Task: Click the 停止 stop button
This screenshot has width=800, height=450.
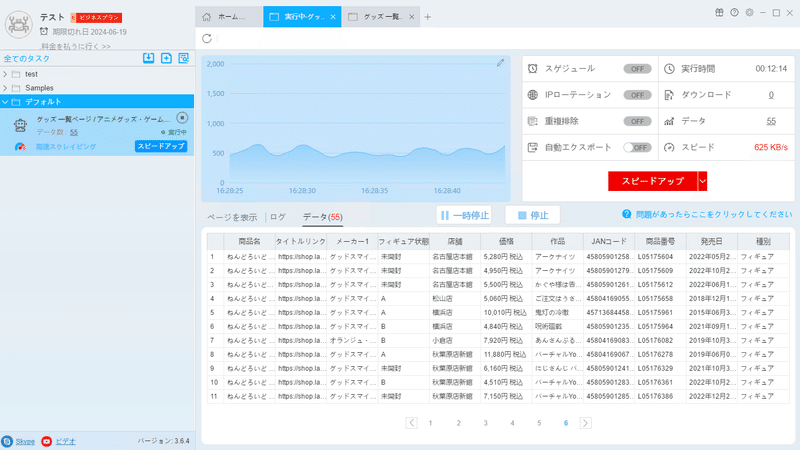Action: pyautogui.click(x=533, y=215)
